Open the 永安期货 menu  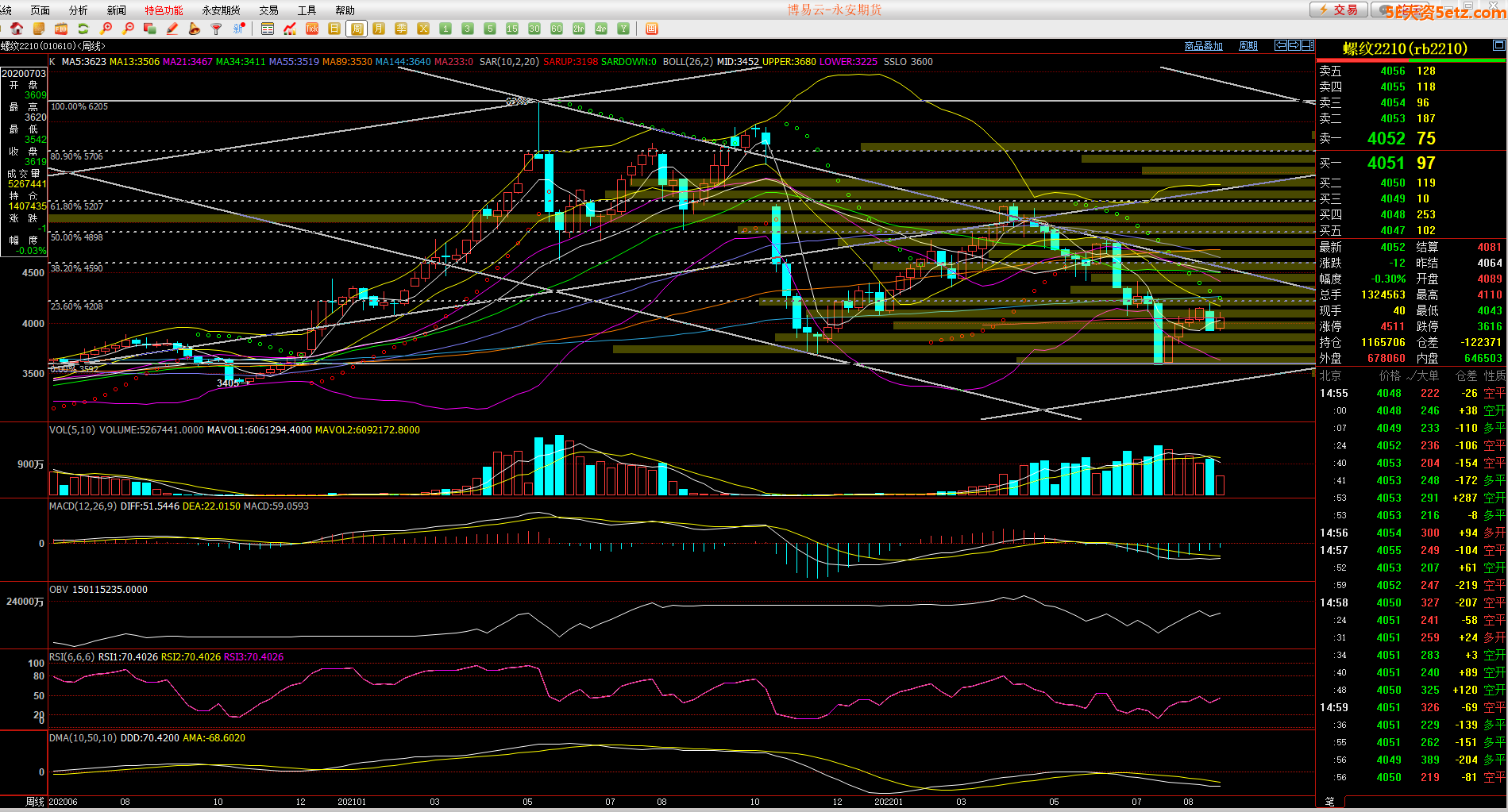coord(221,10)
